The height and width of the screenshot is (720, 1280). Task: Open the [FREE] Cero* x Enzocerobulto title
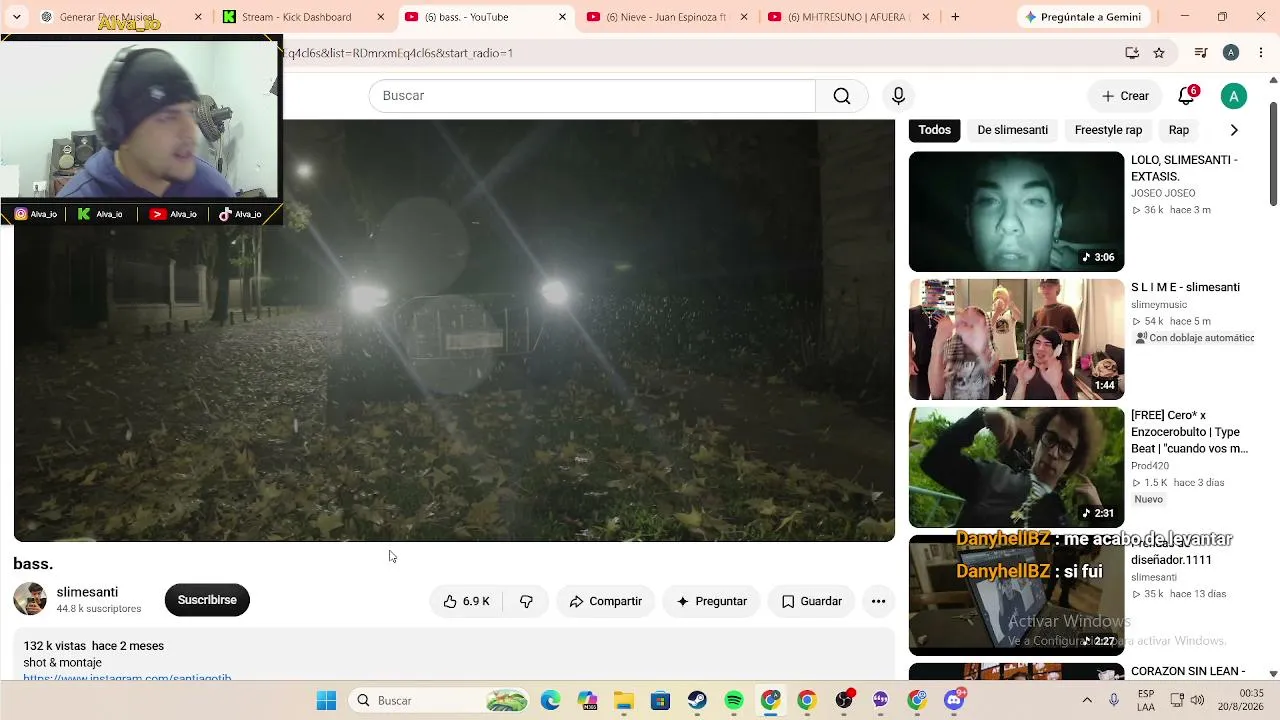pyautogui.click(x=1189, y=432)
